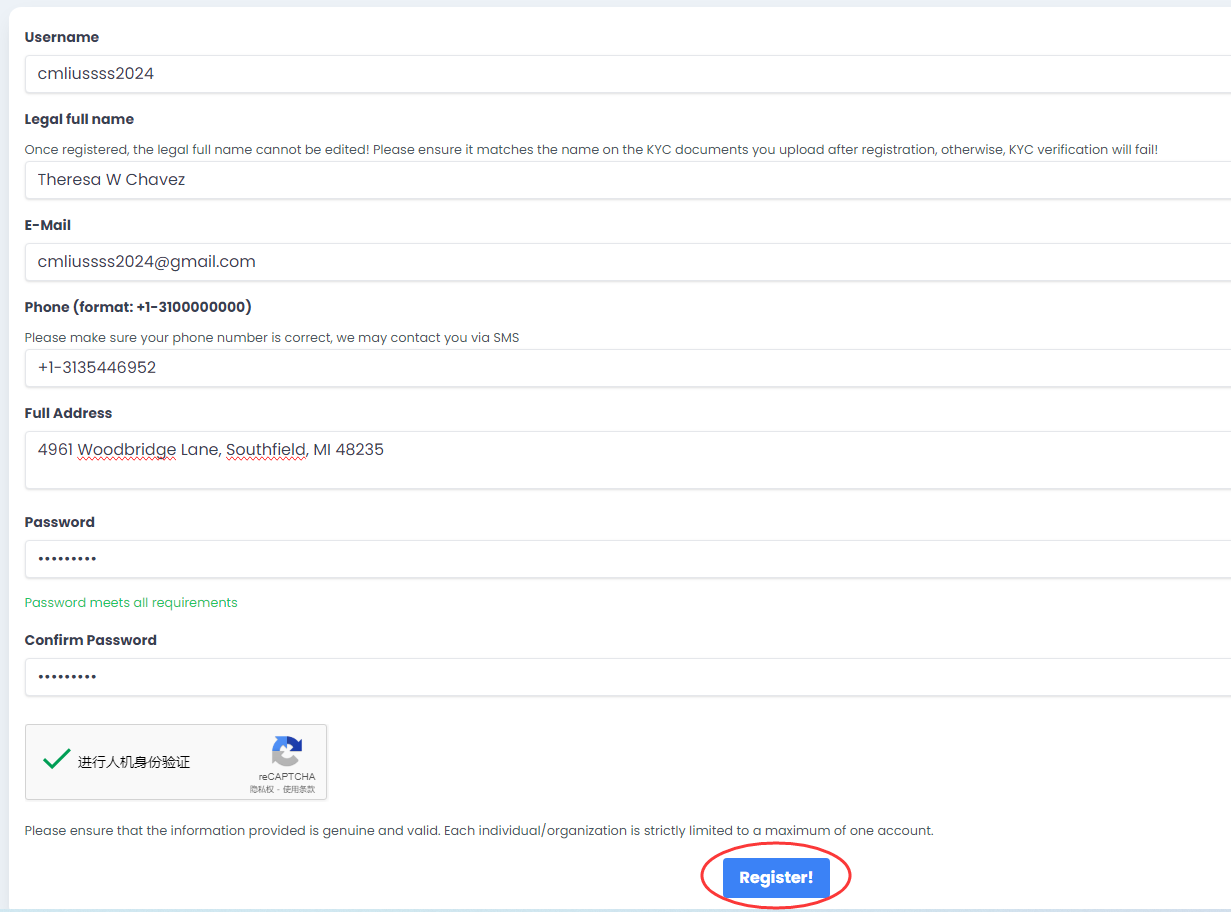Click the Confirm Password label

[x=91, y=640]
